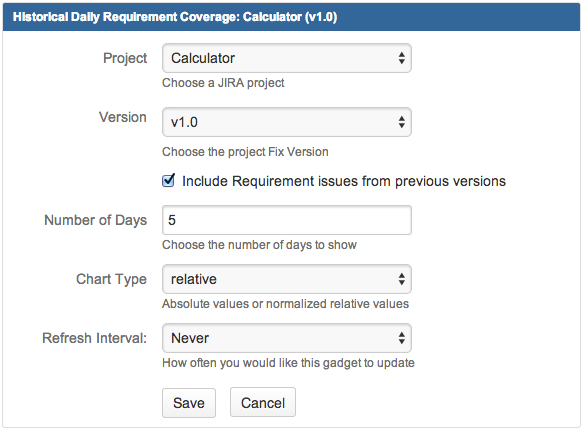Open the Chart Type dropdown set to relative
This screenshot has height=432, width=584.
287,279
